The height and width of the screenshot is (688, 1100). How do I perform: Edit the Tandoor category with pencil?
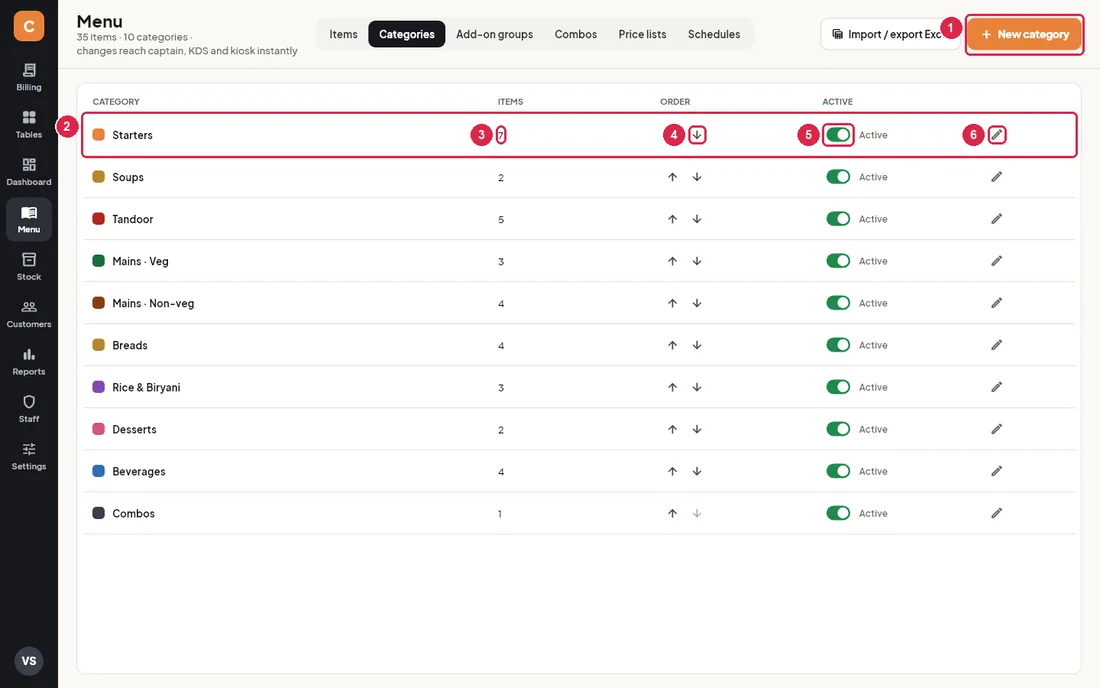(x=997, y=219)
